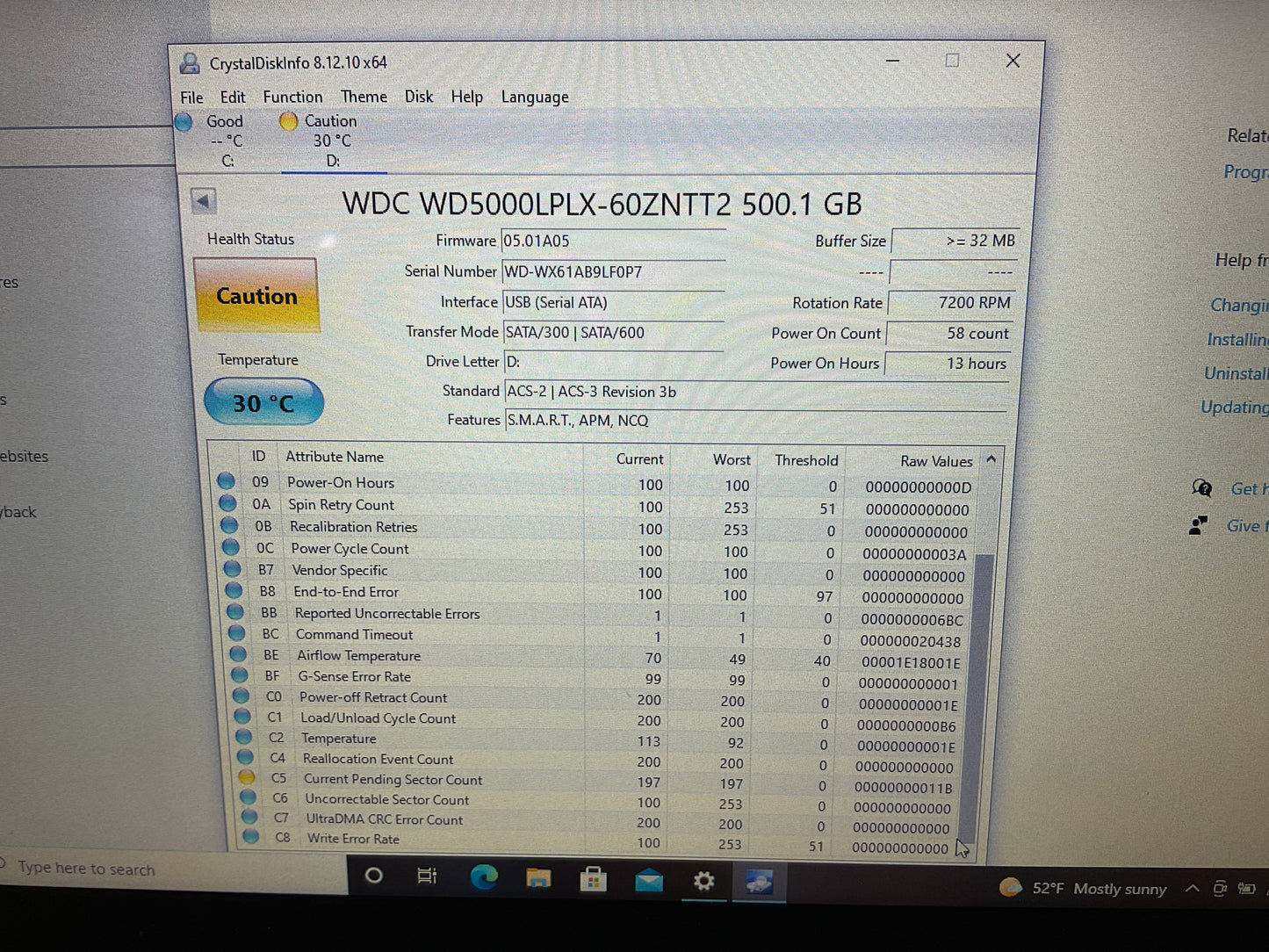Click the Serial Number field
Image resolution: width=1269 pixels, height=952 pixels.
point(613,271)
